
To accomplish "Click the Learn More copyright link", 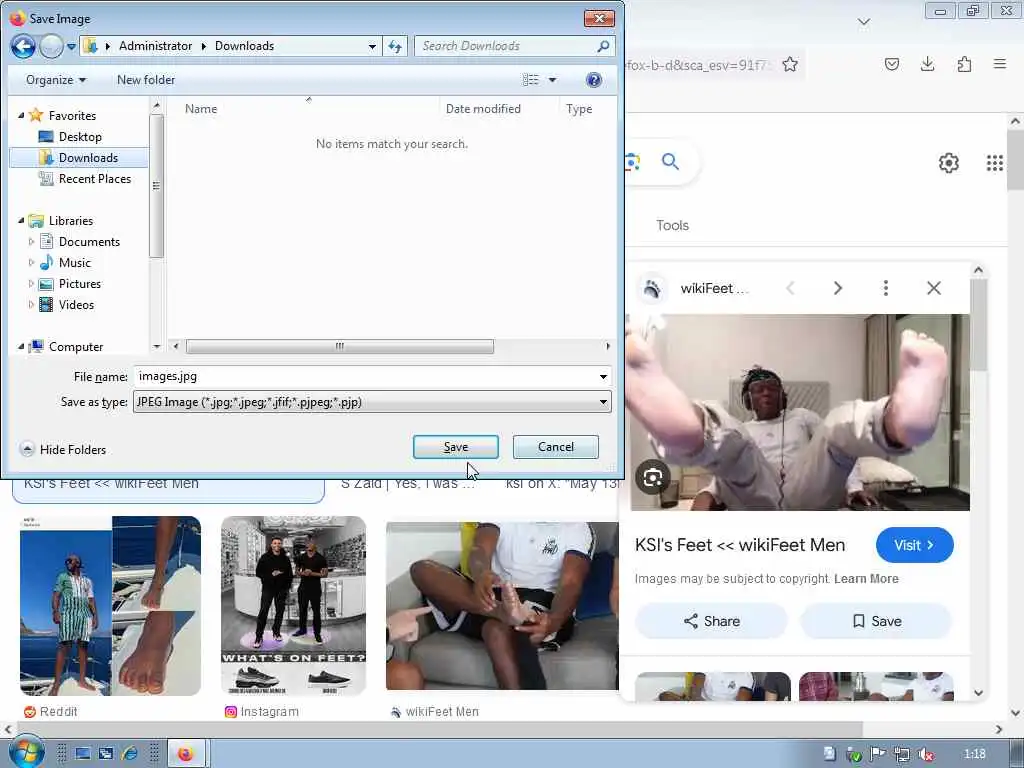I will (866, 579).
